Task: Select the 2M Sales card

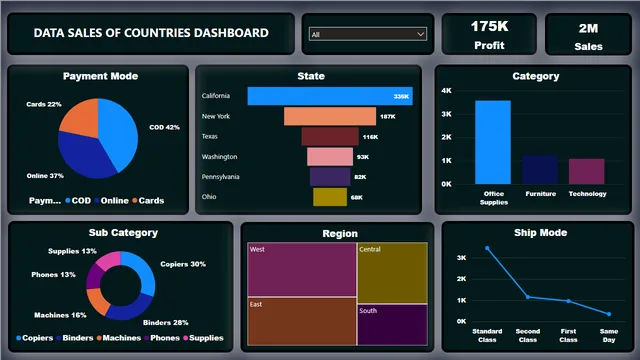Action: coord(588,35)
